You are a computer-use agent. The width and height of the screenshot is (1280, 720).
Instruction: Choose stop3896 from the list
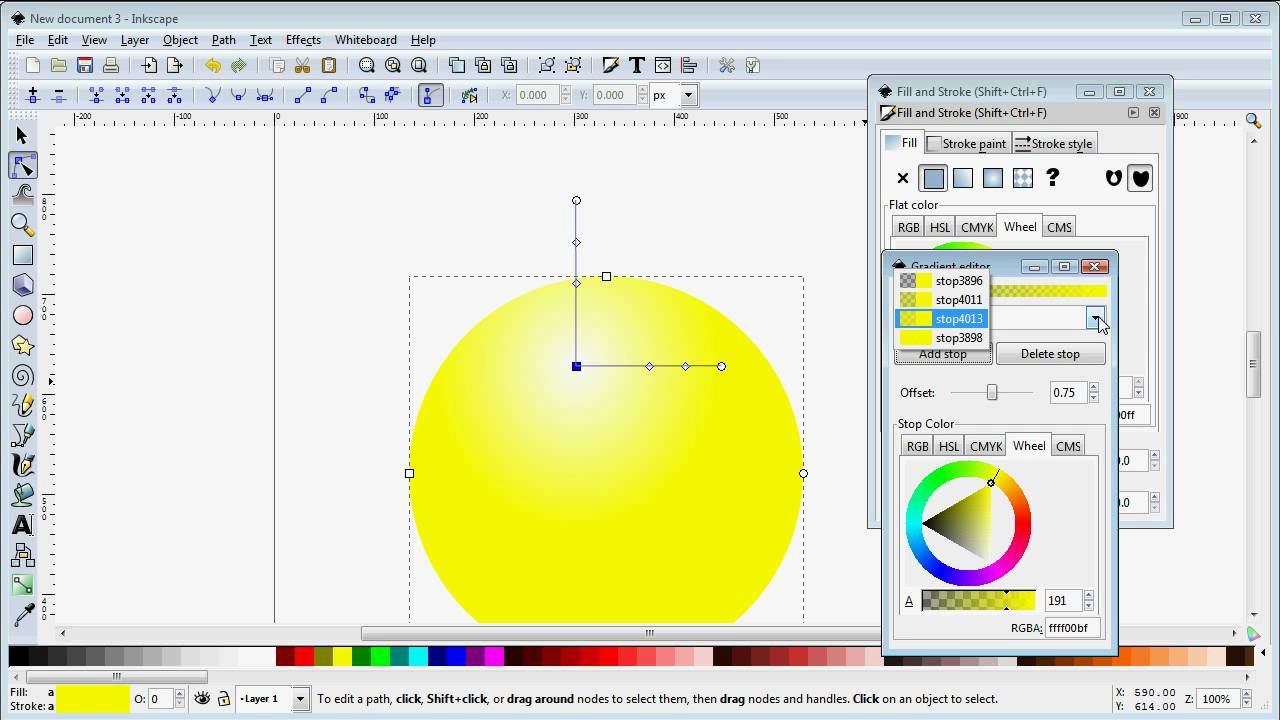click(x=941, y=281)
